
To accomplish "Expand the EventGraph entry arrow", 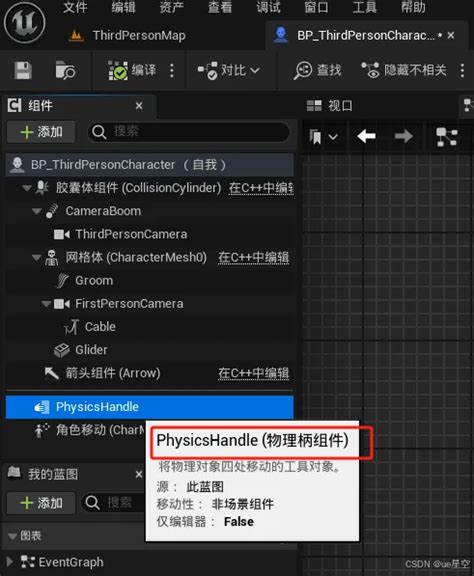I will click(x=10, y=562).
